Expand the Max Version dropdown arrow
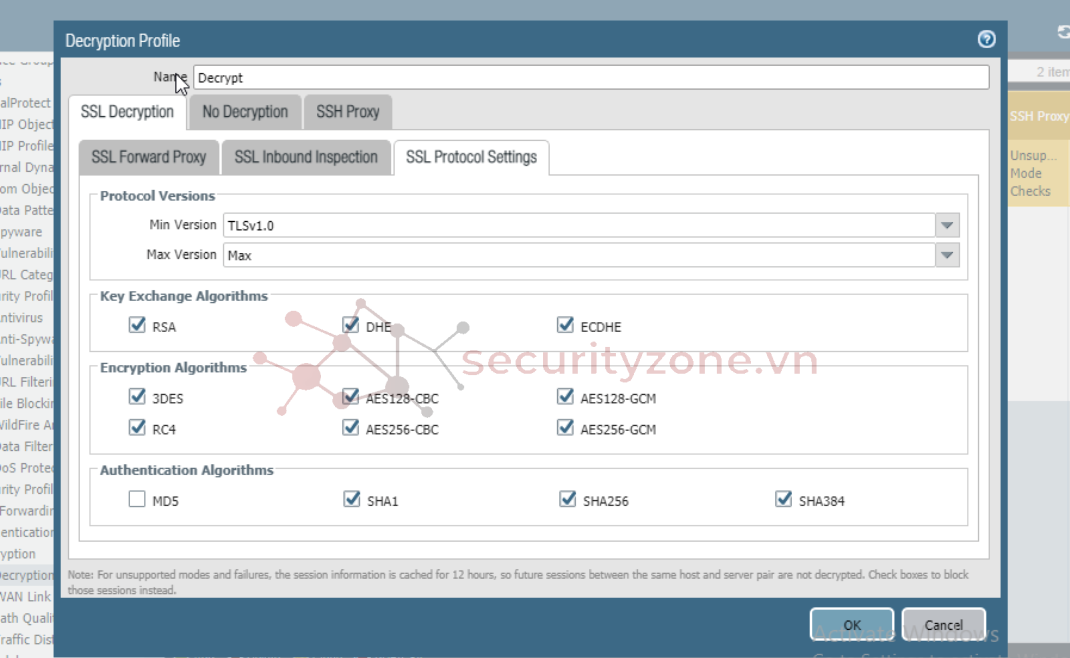1070x658 pixels. (x=947, y=256)
